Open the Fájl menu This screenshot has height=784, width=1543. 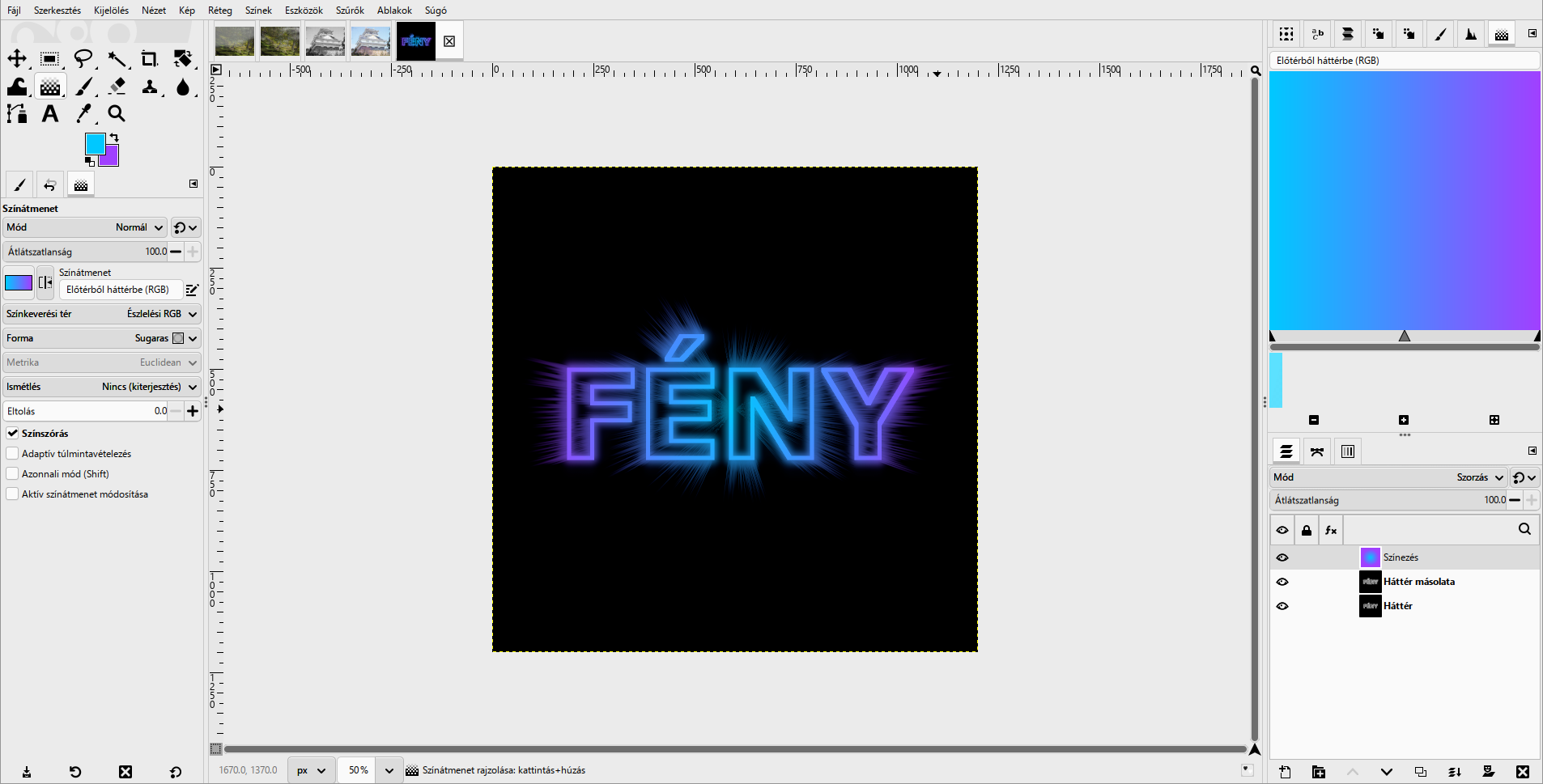point(14,11)
